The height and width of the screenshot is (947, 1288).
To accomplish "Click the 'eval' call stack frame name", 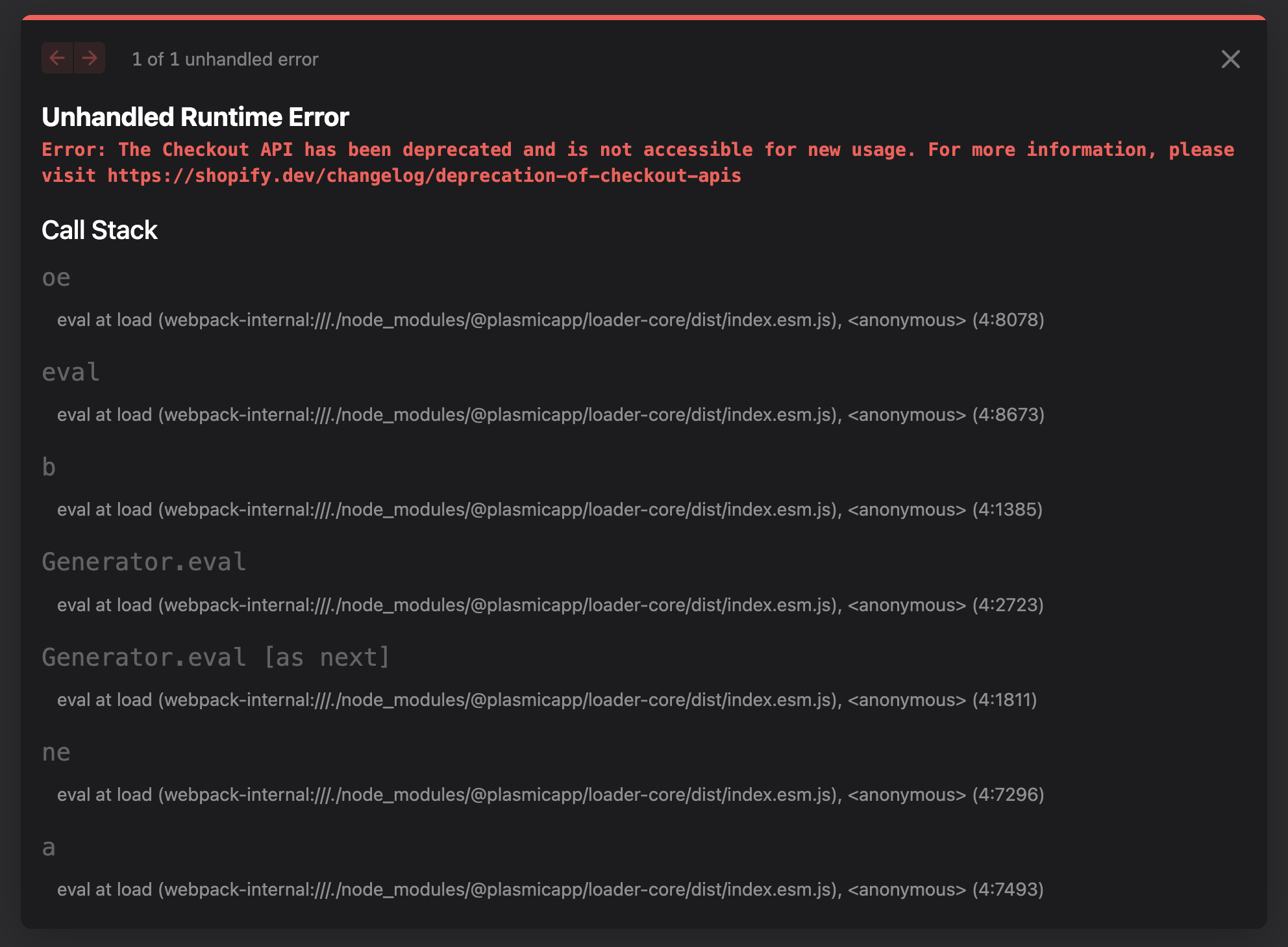I will click(x=71, y=373).
